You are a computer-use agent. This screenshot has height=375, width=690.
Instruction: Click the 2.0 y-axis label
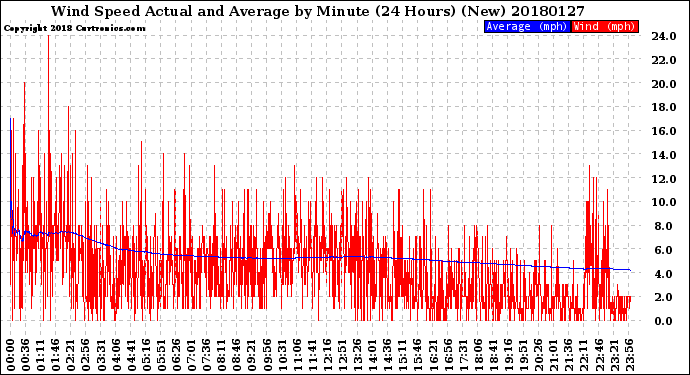(x=664, y=297)
